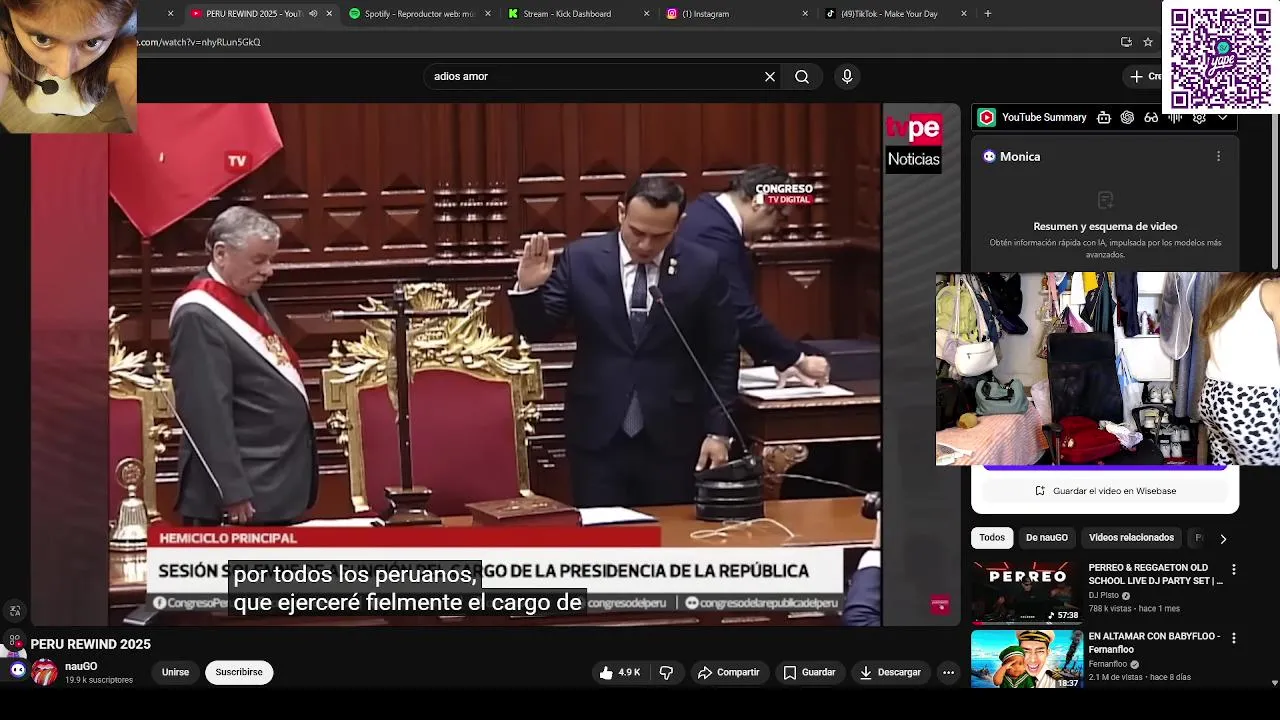The height and width of the screenshot is (720, 1280).
Task: Click the ChatGPT icon in YouTube Summary bar
Action: (1128, 117)
